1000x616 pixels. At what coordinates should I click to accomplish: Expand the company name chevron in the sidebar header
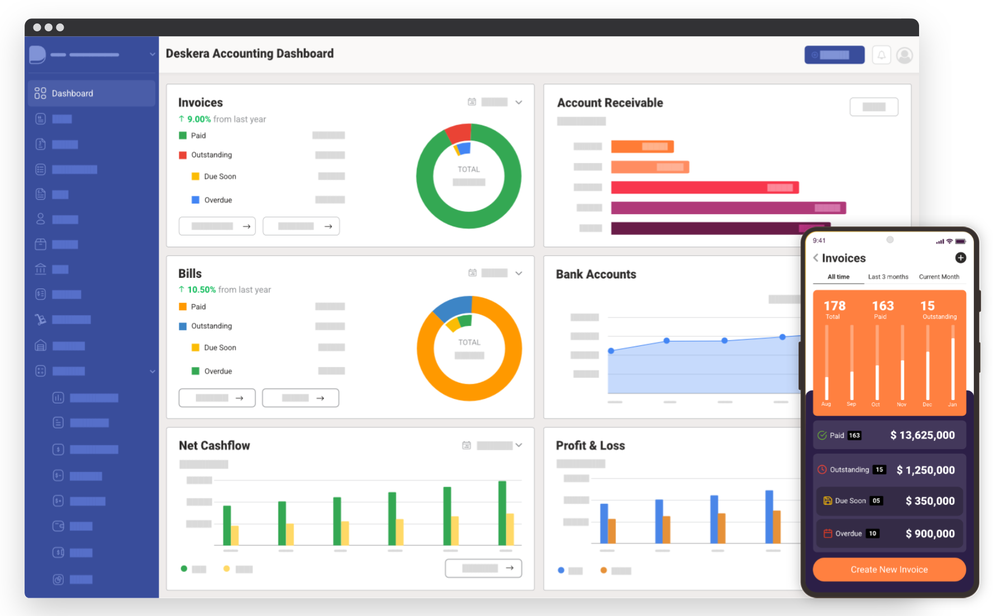[x=152, y=55]
